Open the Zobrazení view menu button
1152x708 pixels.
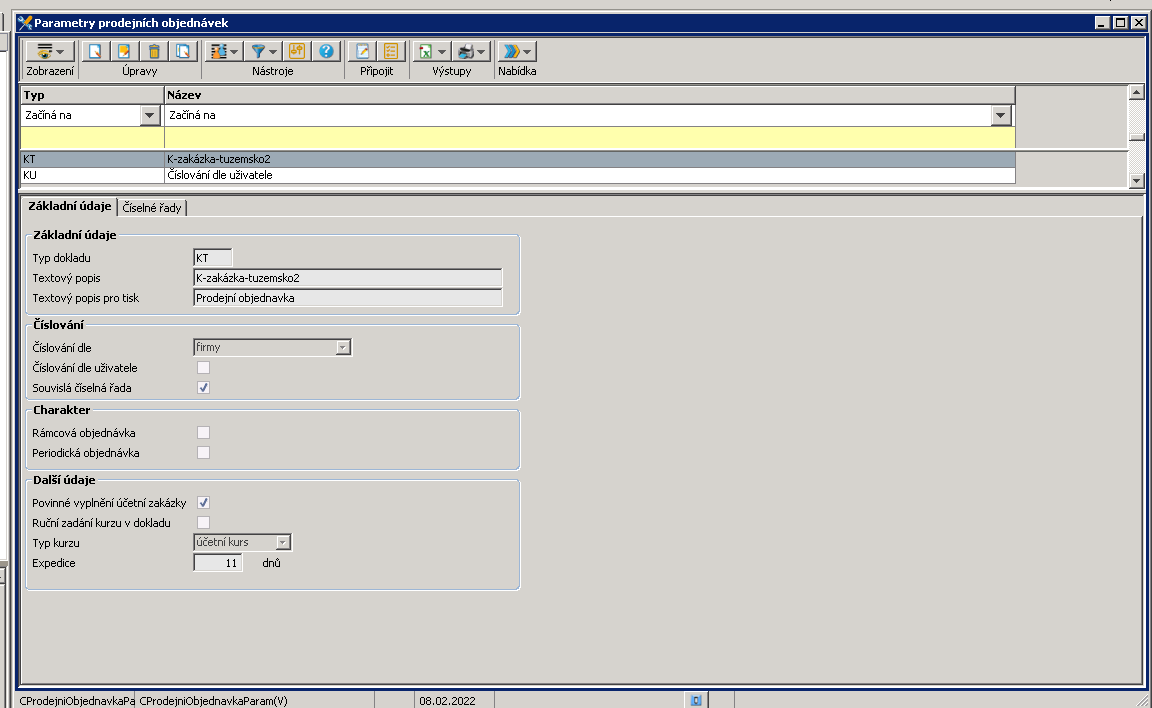(x=49, y=51)
